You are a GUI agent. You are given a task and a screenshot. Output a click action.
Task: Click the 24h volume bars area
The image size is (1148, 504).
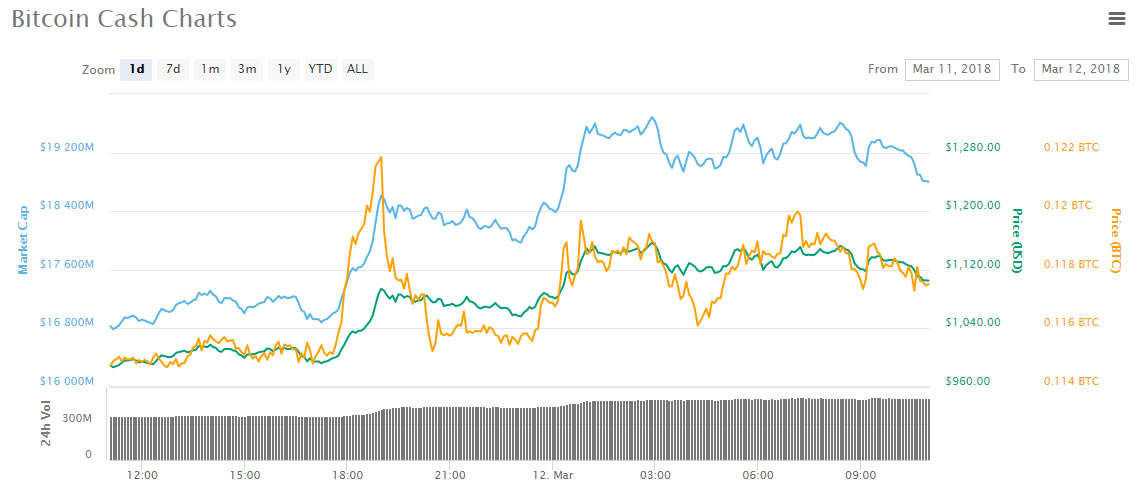coord(520,432)
